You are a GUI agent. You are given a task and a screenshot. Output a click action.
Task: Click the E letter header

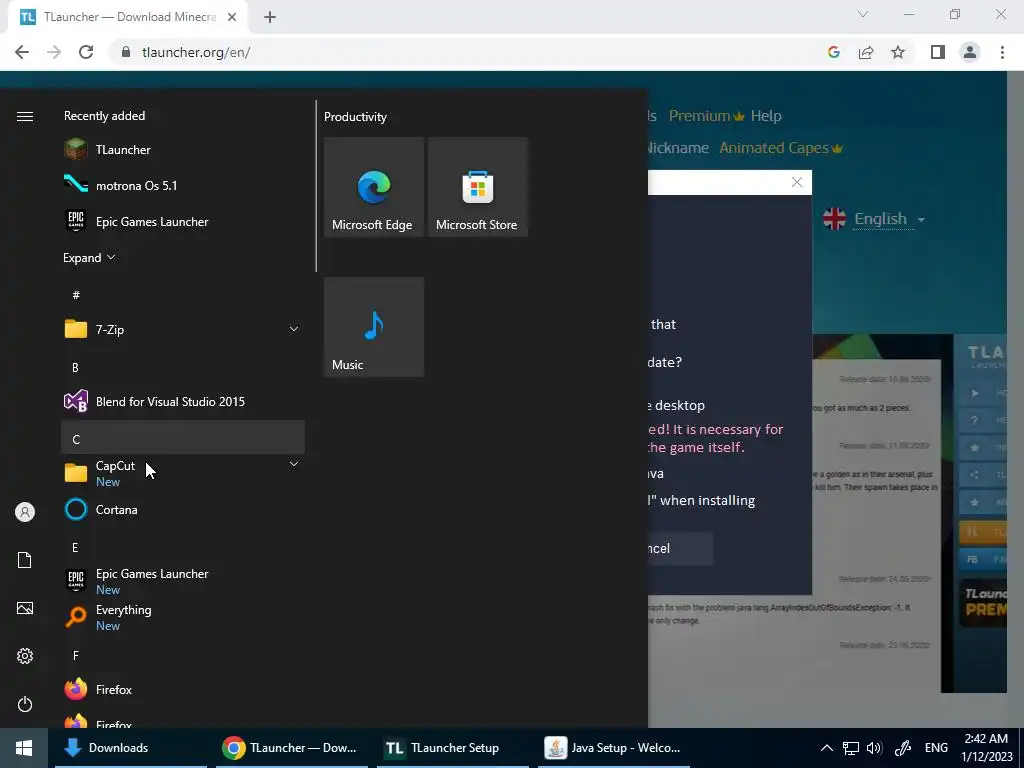(x=183, y=547)
